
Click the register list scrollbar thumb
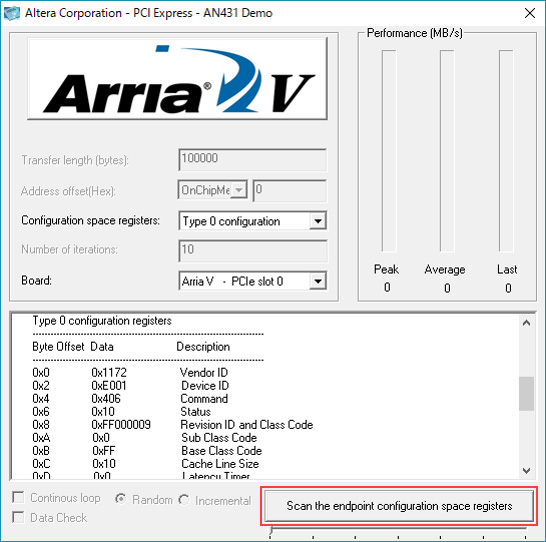[526, 393]
